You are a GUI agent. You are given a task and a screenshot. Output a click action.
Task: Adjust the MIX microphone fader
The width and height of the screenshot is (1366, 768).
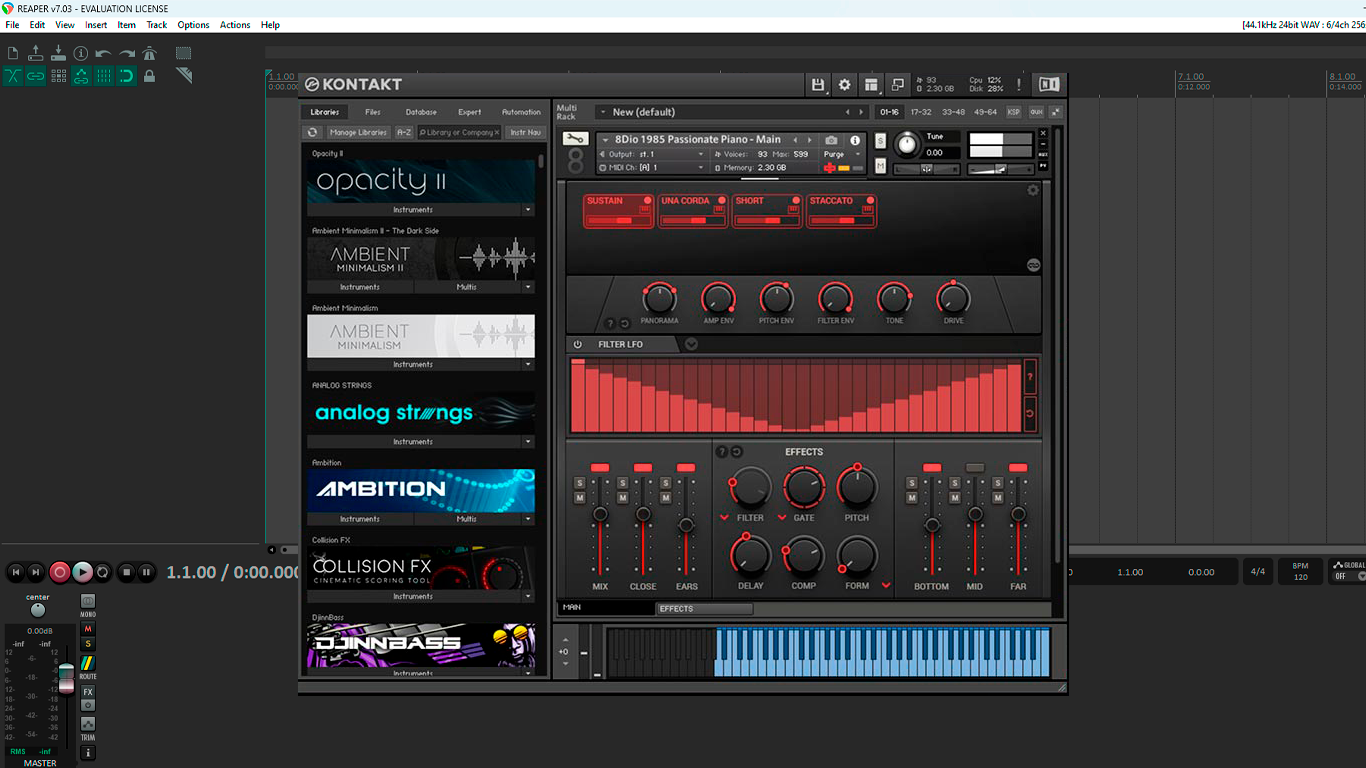(x=600, y=515)
